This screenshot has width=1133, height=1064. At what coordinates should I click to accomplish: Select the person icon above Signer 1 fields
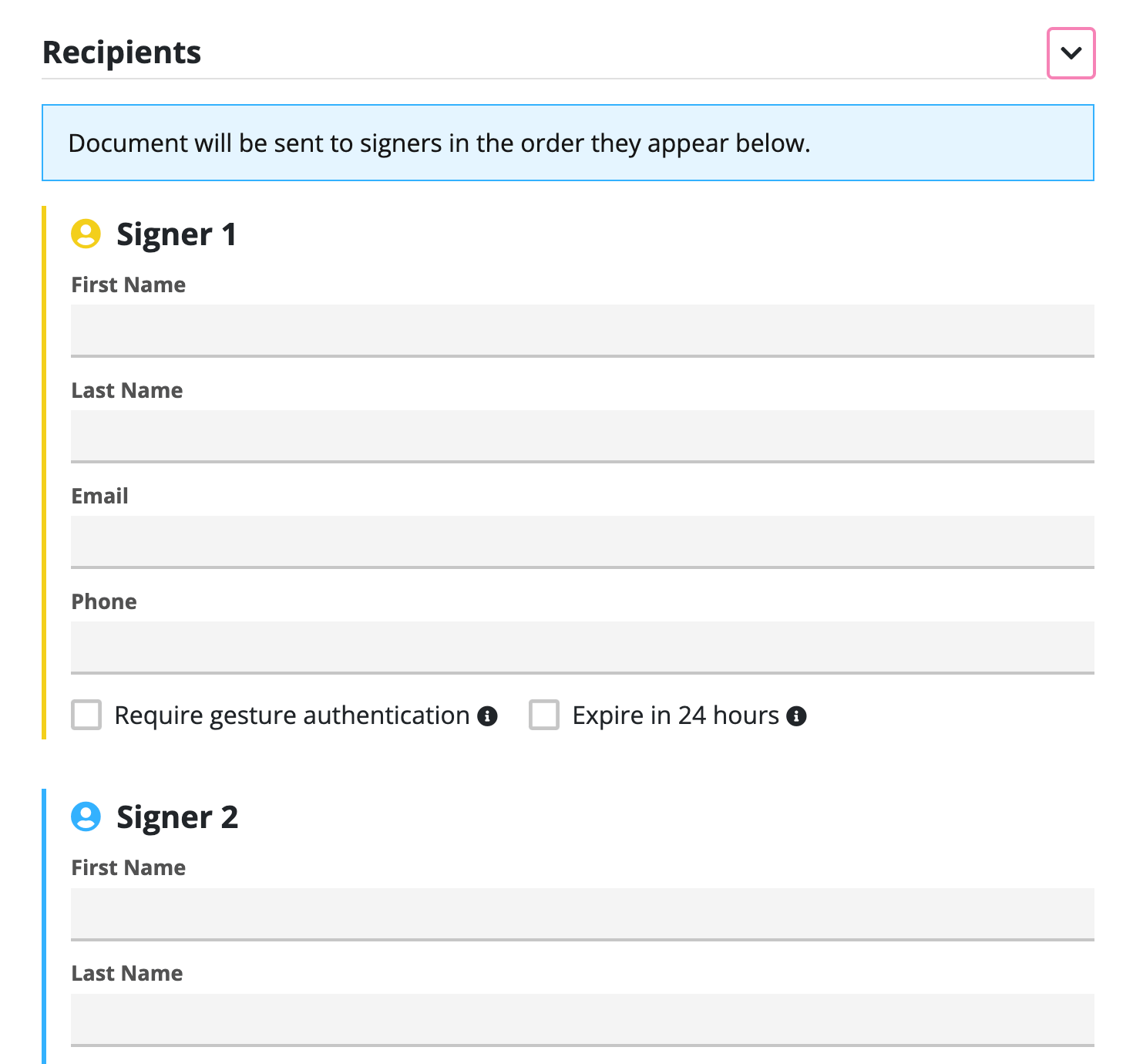pyautogui.click(x=85, y=234)
